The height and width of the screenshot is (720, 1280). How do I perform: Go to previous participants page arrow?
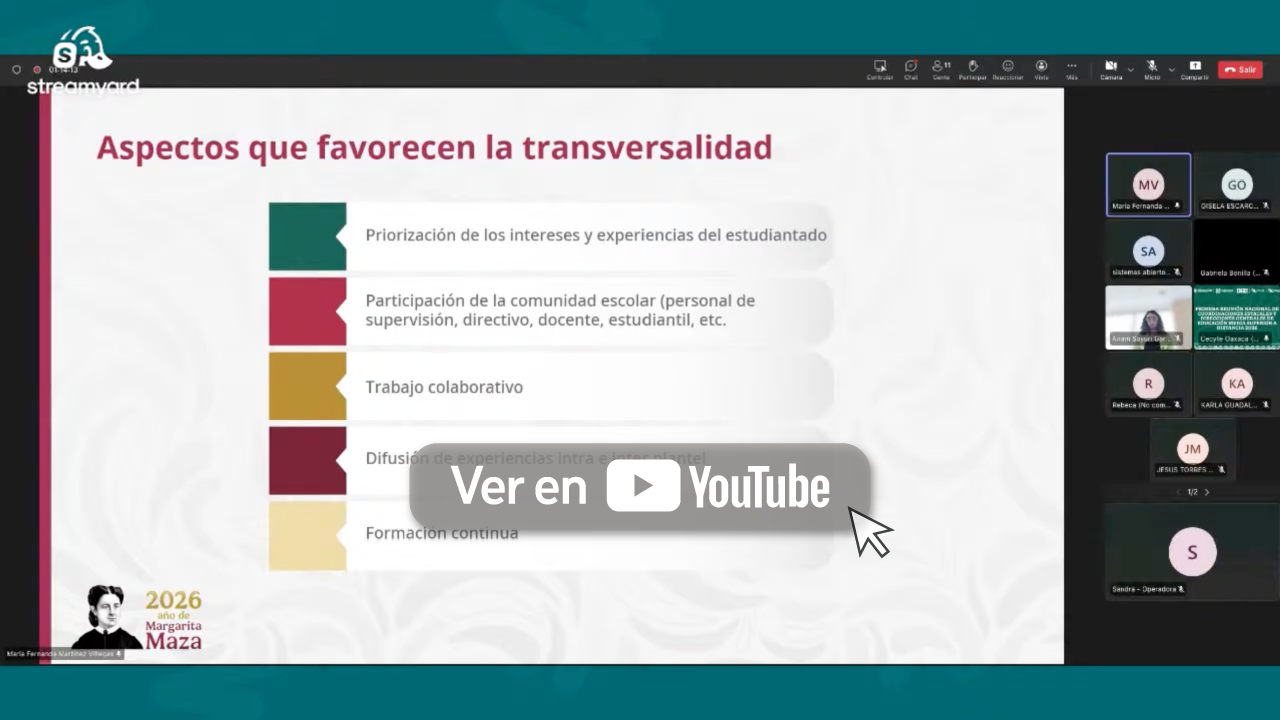tap(1178, 492)
